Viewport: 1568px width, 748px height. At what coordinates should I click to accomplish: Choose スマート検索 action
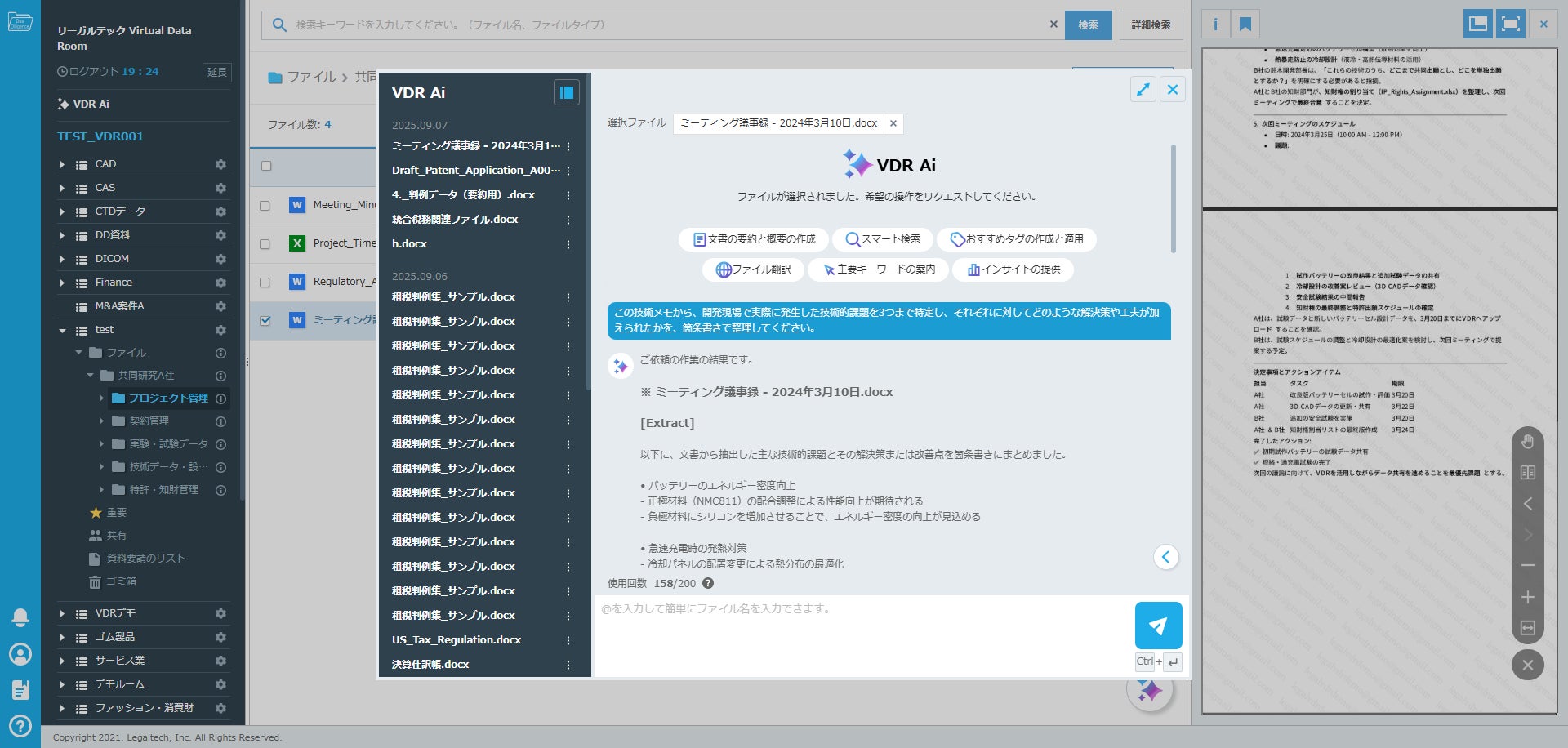click(x=882, y=239)
